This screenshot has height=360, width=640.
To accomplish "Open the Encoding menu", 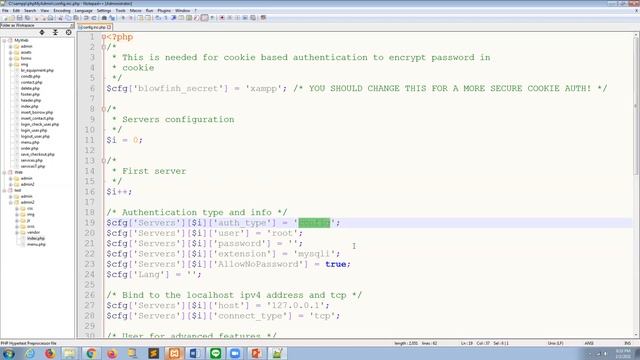I will [62, 11].
